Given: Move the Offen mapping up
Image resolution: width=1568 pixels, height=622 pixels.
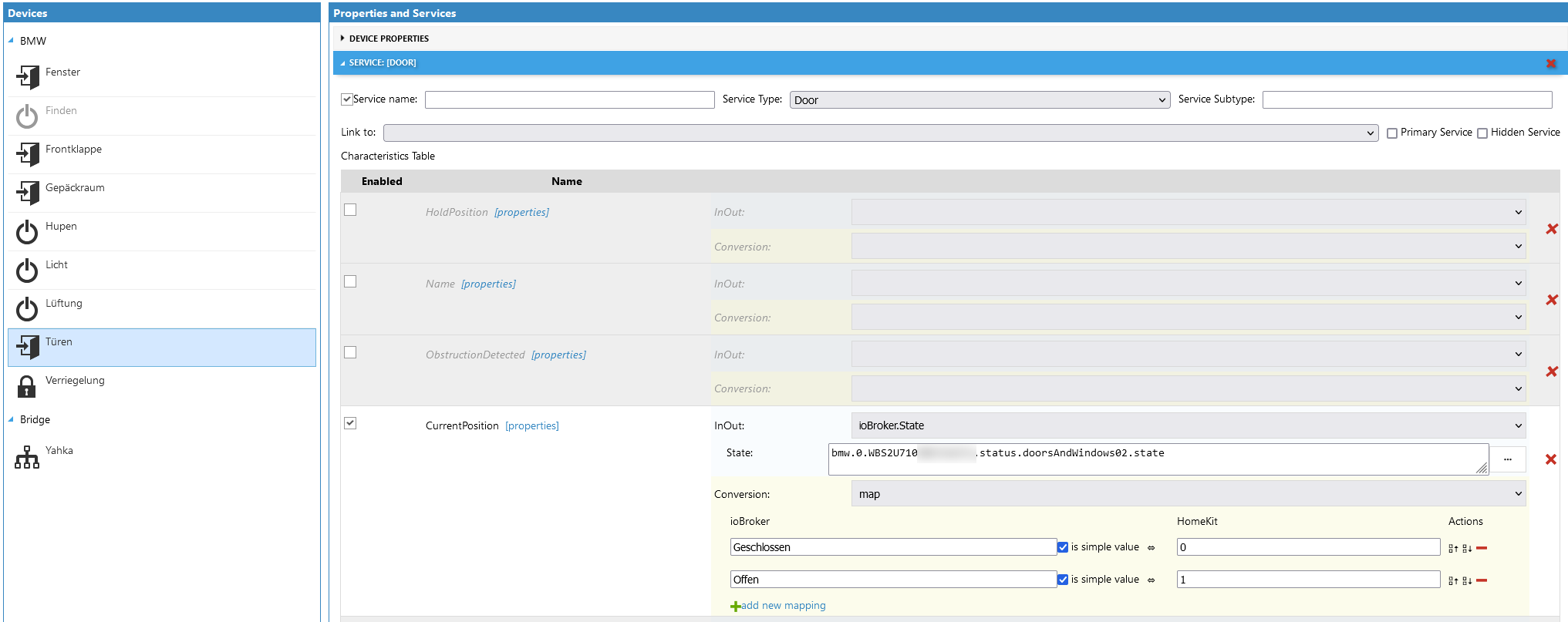Looking at the screenshot, I should 1453,580.
